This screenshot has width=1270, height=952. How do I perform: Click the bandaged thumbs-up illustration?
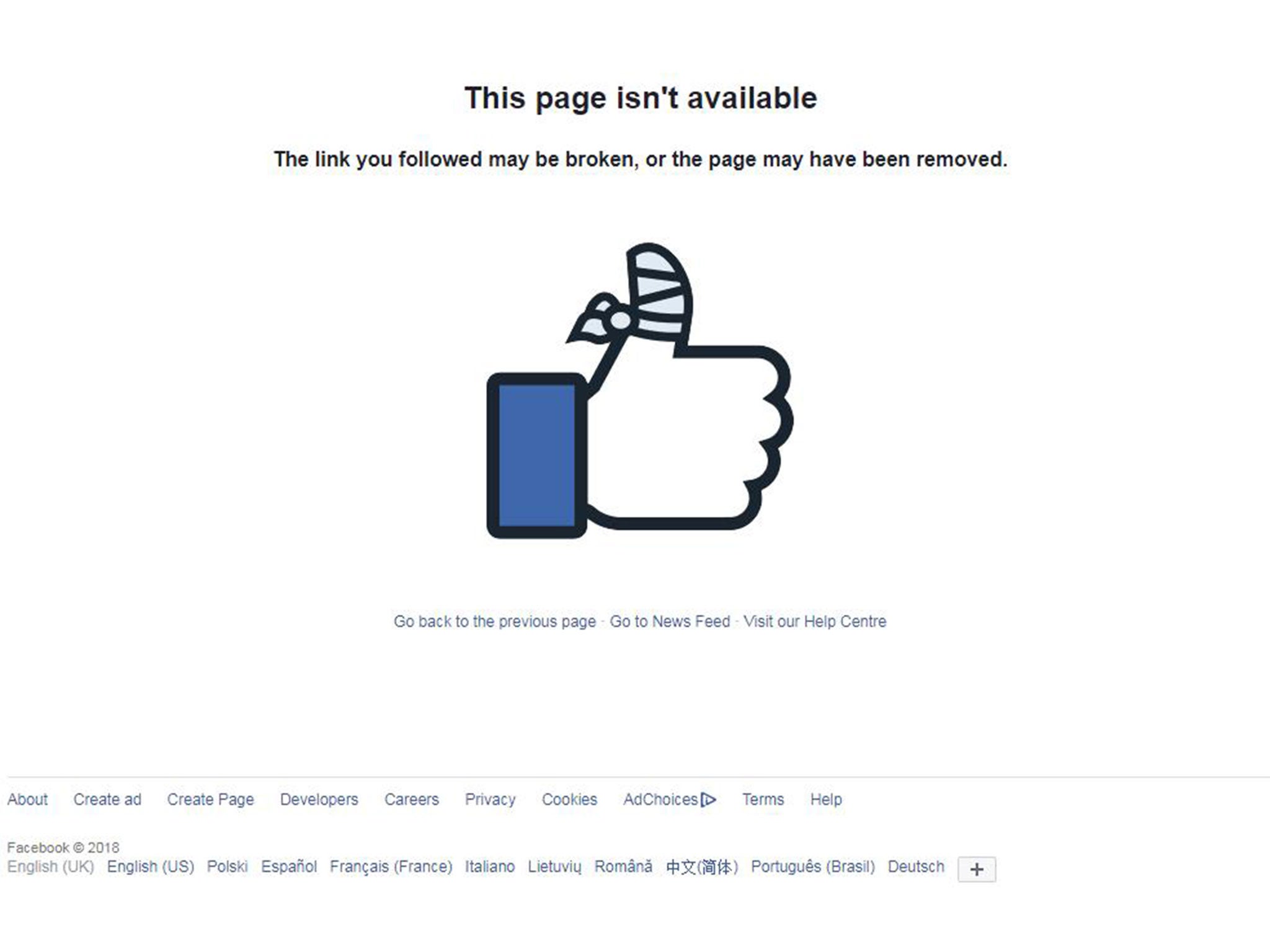coord(640,390)
